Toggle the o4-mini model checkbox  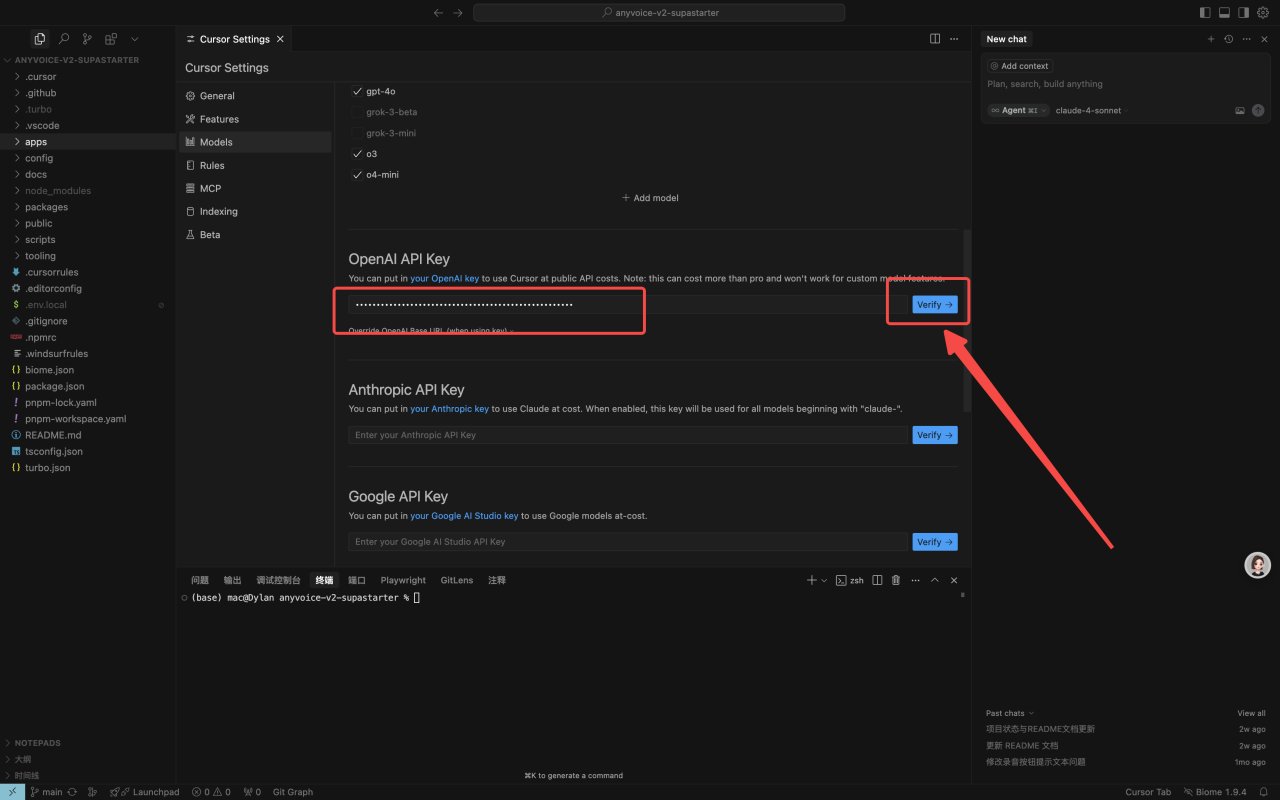coord(357,175)
